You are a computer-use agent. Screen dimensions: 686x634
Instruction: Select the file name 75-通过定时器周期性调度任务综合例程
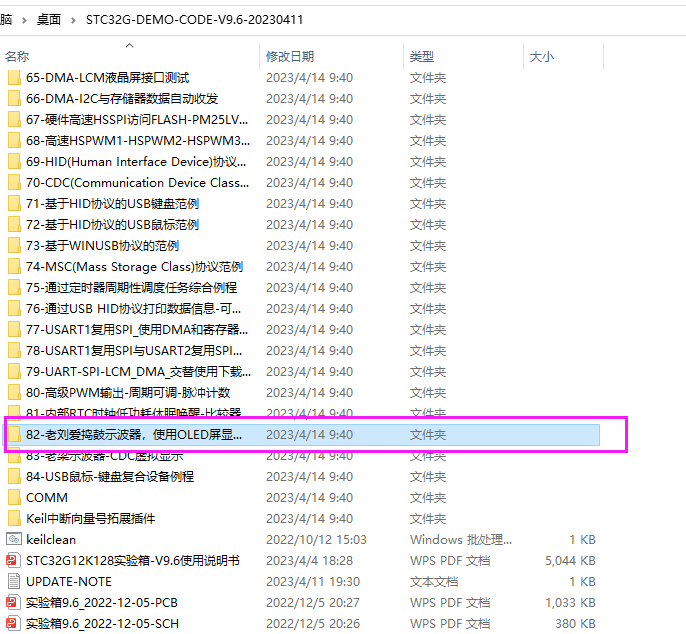[x=131, y=288]
